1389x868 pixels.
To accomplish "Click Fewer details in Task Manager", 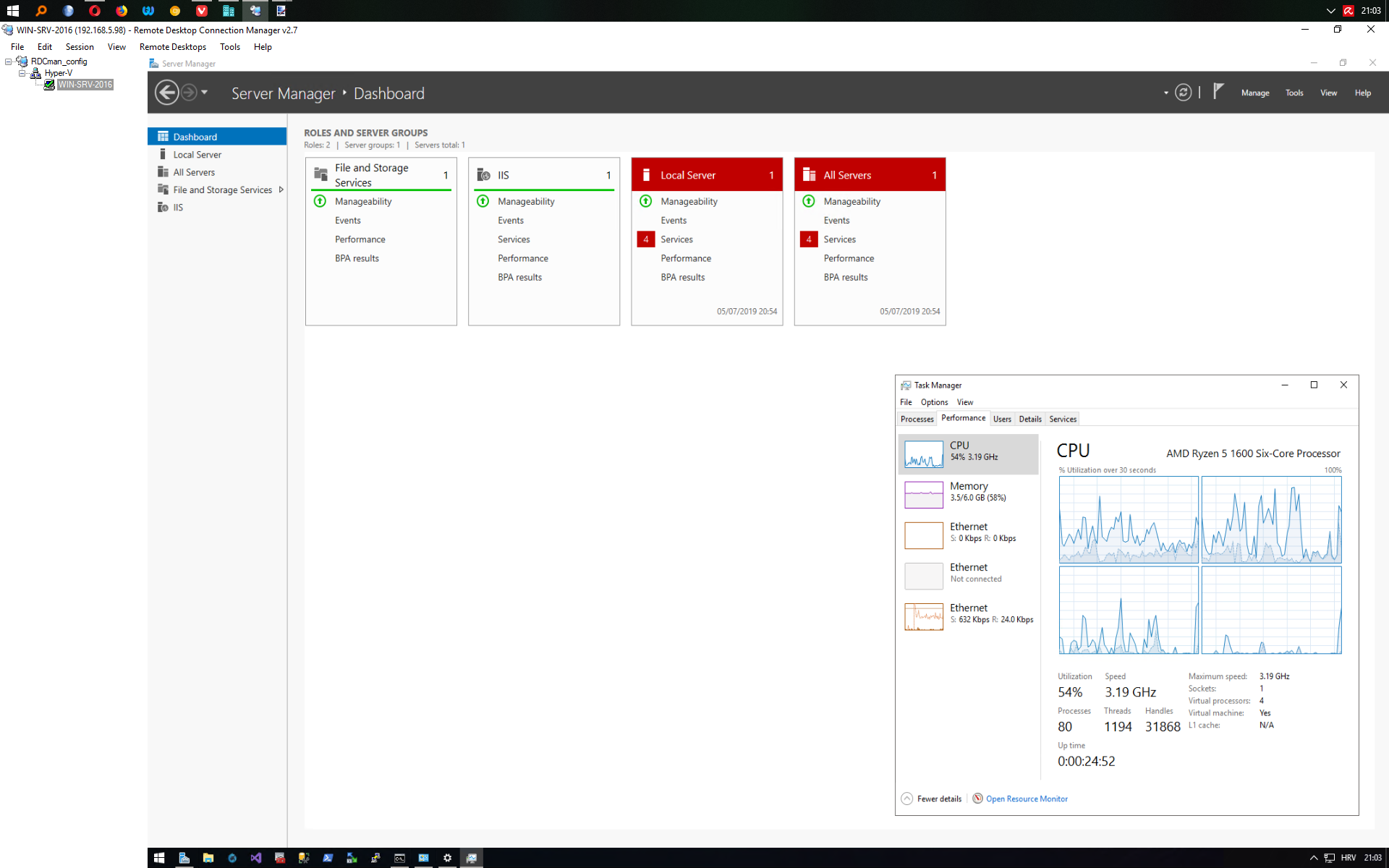I will coord(938,799).
